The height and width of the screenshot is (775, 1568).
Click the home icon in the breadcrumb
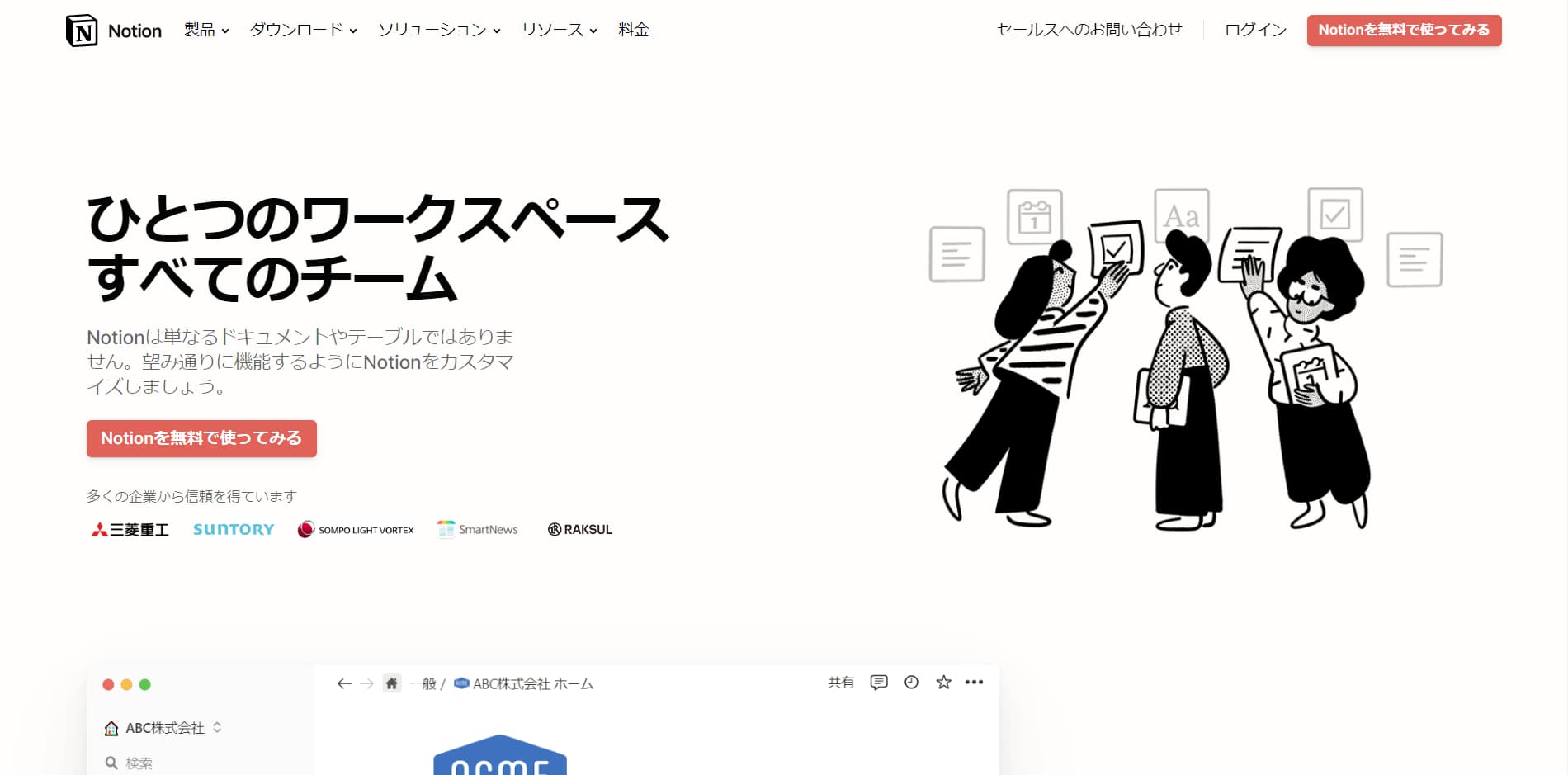click(x=392, y=683)
